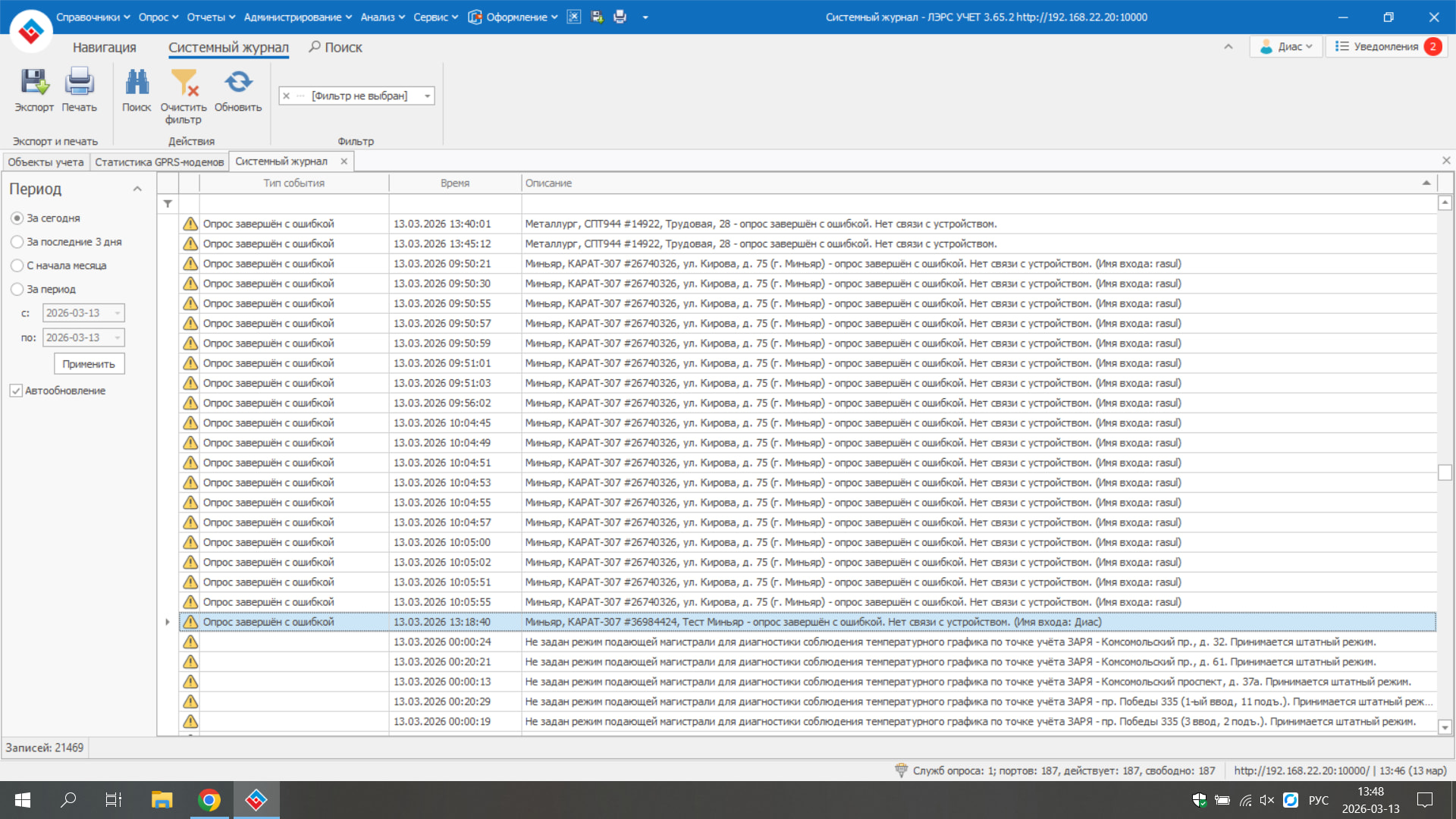Click the vertical scrollbar thumb
This screenshot has width=1456, height=819.
[1445, 472]
